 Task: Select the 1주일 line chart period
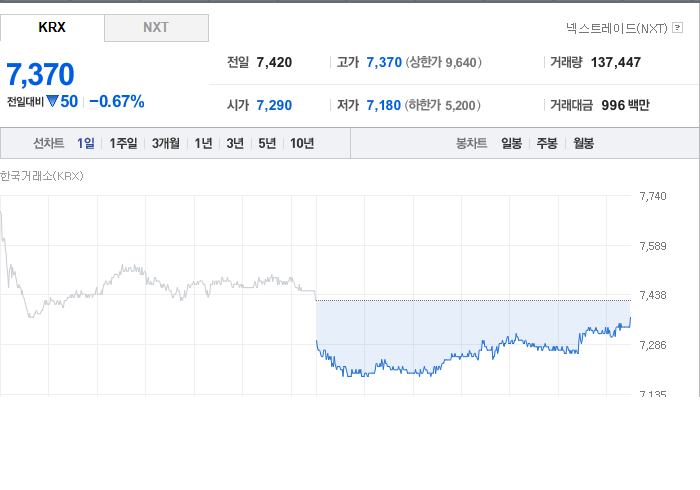tap(123, 143)
